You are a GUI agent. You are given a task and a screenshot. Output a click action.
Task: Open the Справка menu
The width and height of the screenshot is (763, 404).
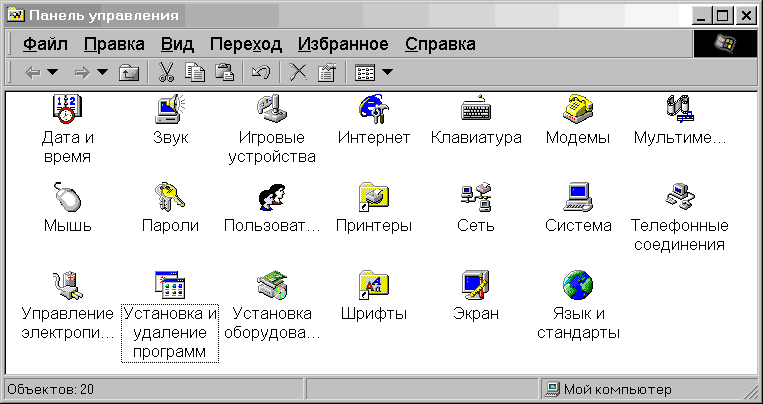pos(440,44)
